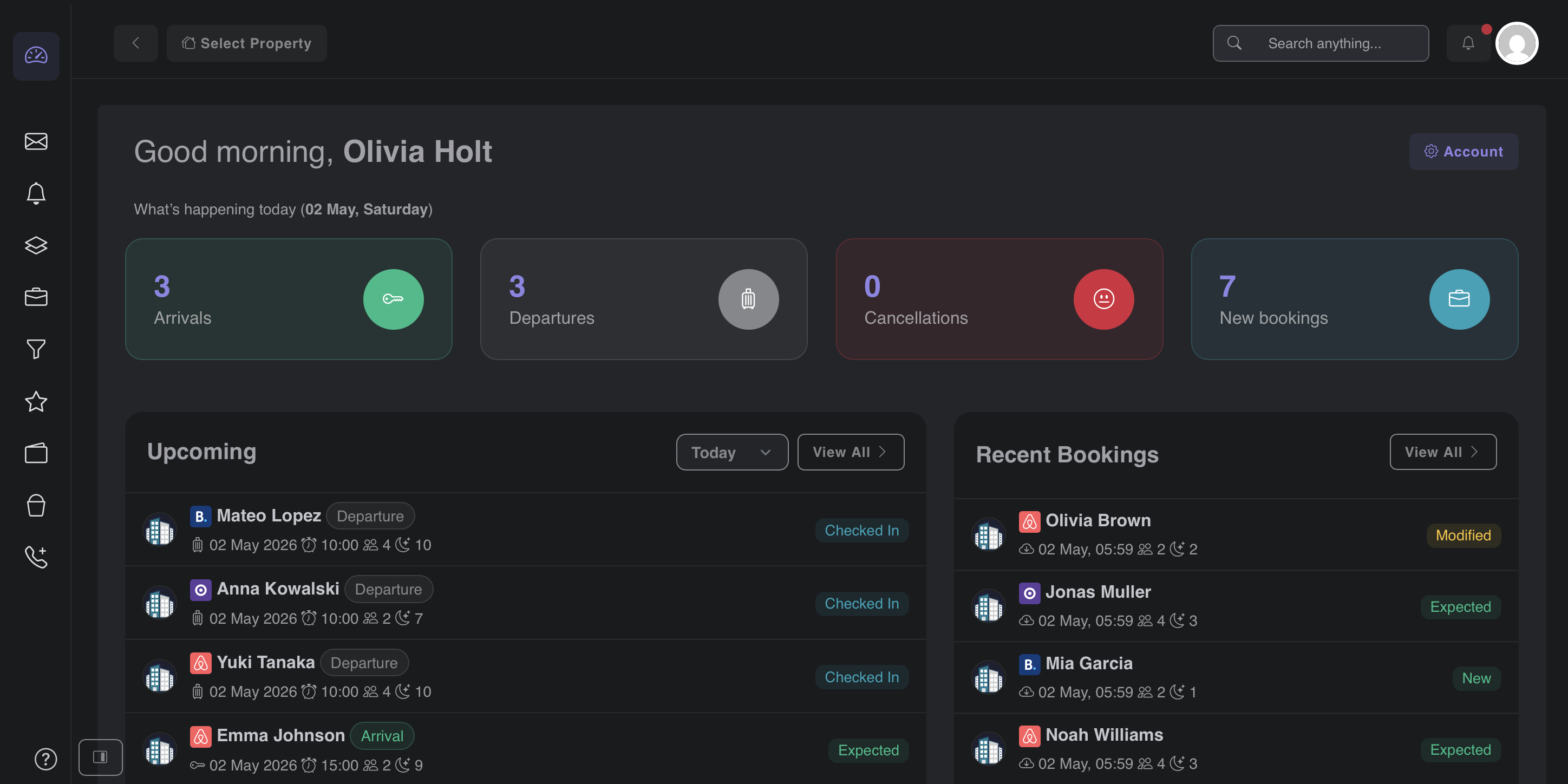1568x784 pixels.
Task: Click Checked In status for Mateo Lopez
Action: (x=861, y=530)
